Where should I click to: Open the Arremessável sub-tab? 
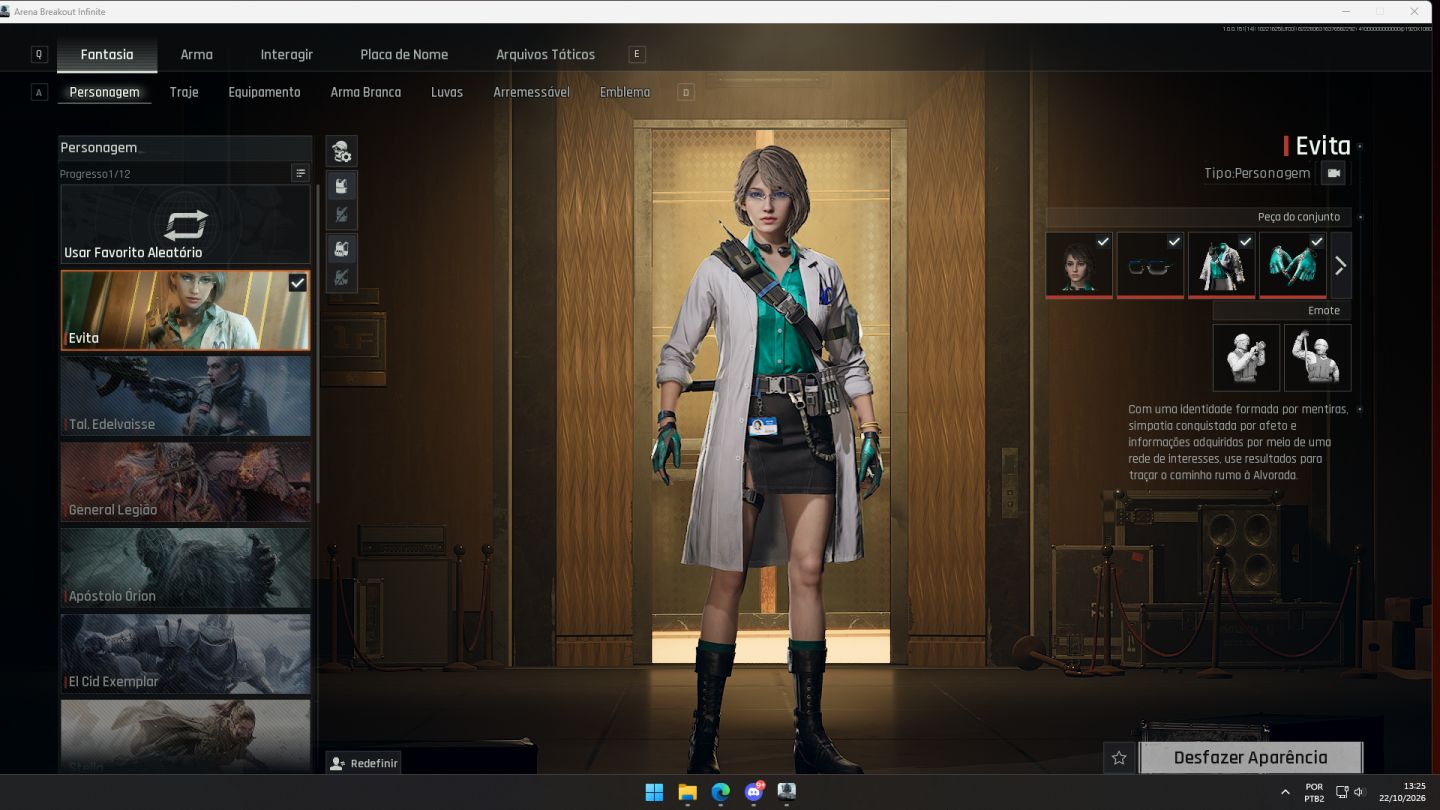pyautogui.click(x=532, y=92)
